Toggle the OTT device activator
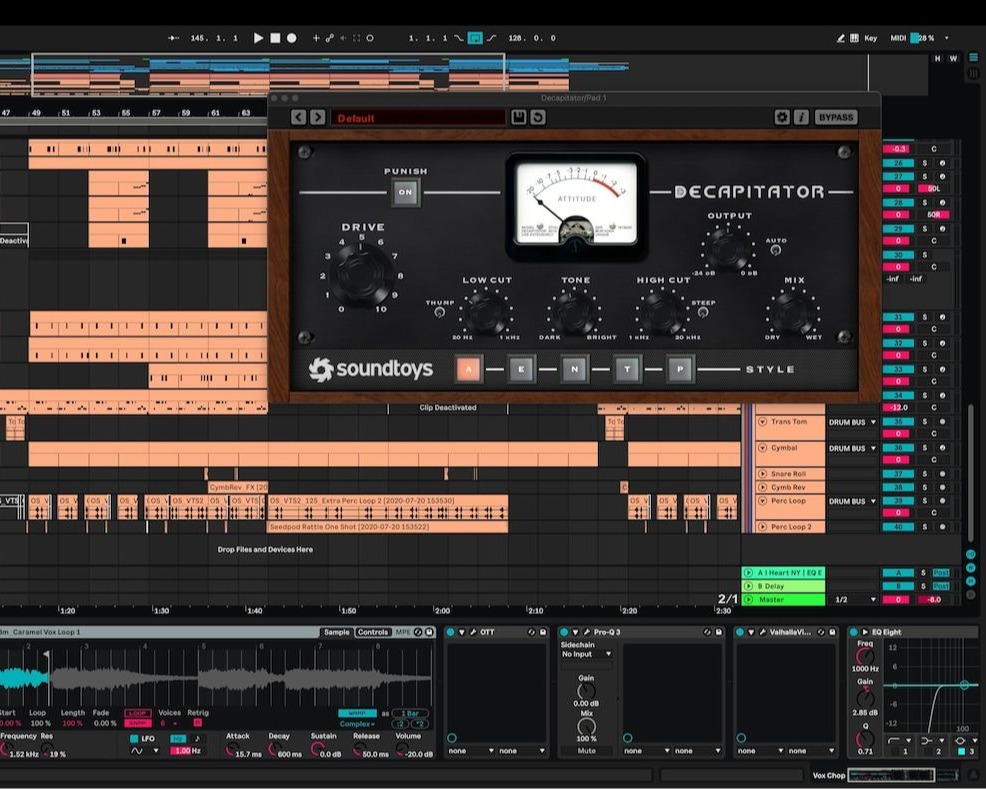The width and height of the screenshot is (986, 789). (450, 632)
